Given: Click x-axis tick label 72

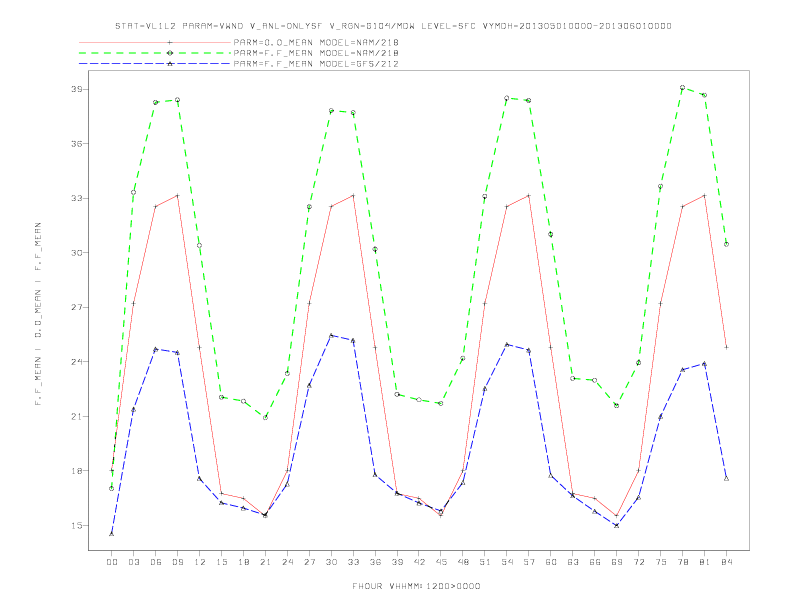Looking at the screenshot, I should [x=638, y=562].
